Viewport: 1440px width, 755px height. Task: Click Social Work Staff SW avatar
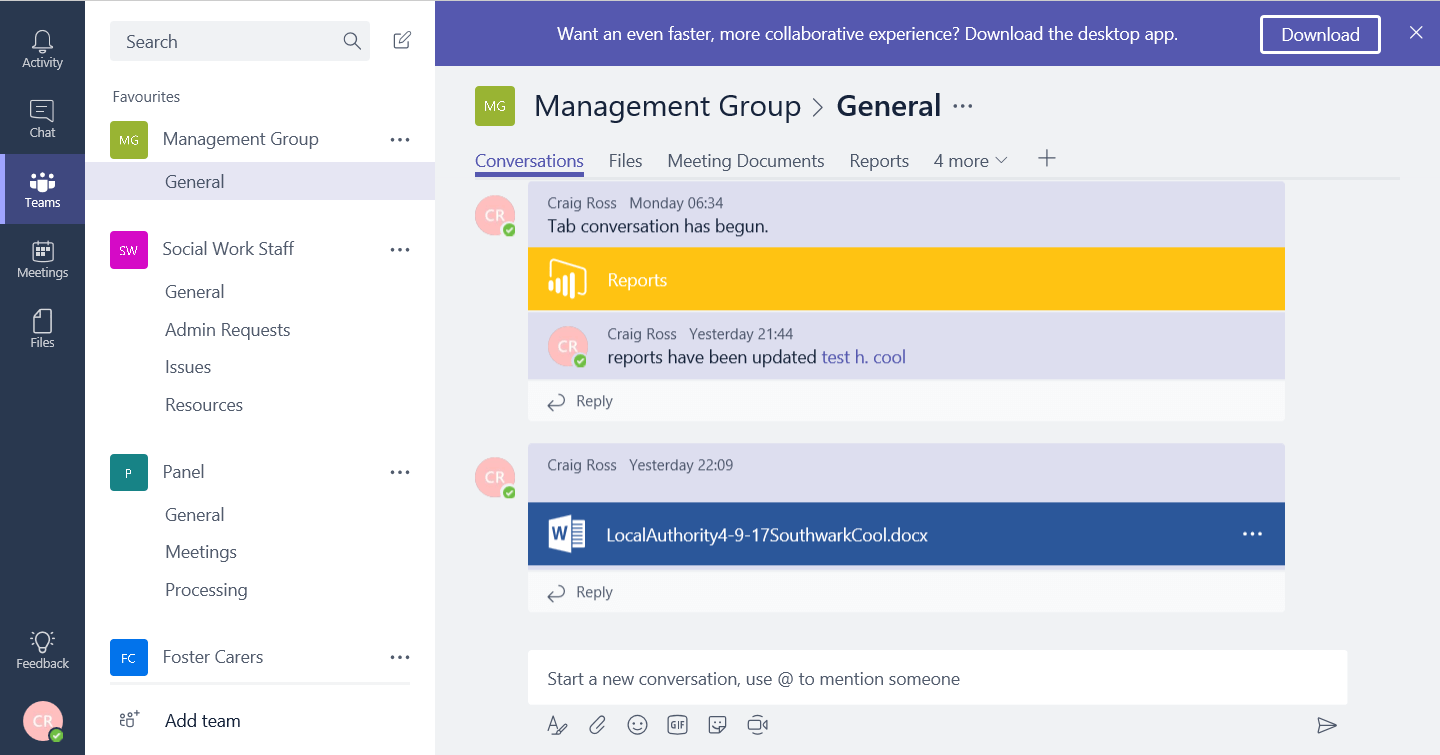[x=129, y=250]
